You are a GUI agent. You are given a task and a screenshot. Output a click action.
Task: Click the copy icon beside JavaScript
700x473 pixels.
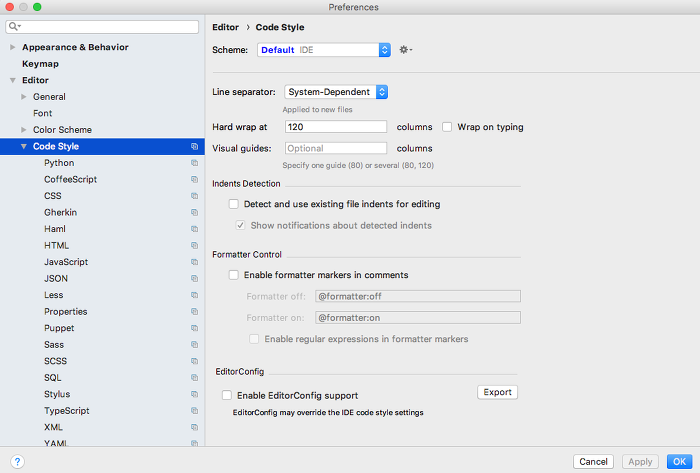click(194, 262)
